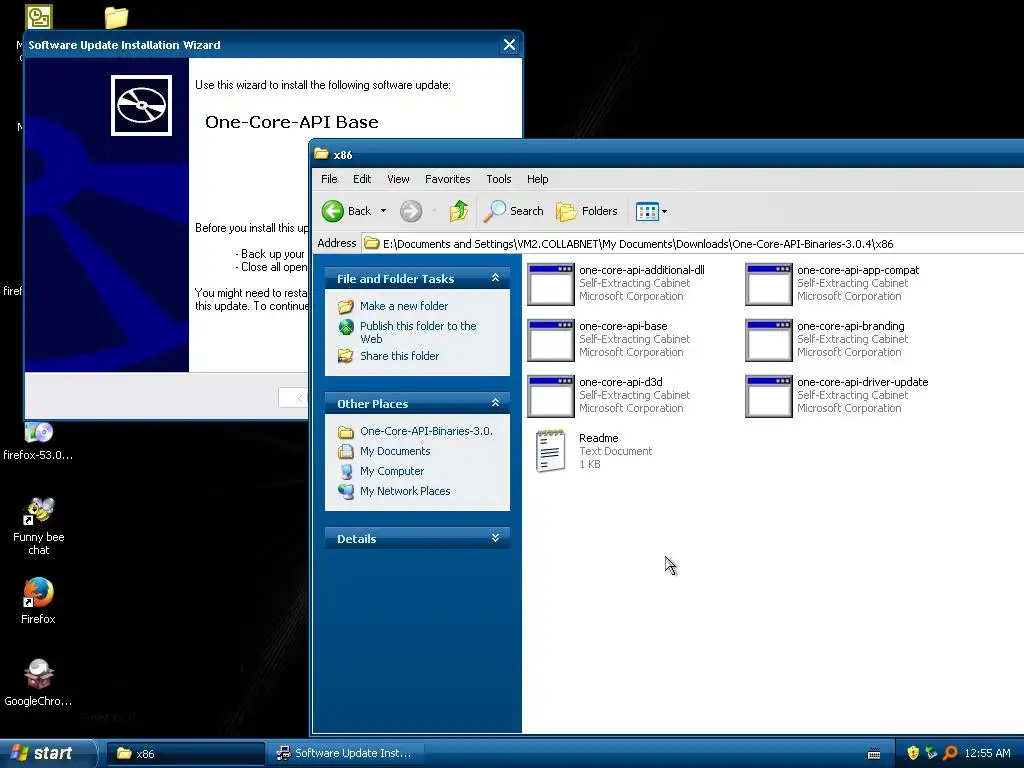This screenshot has height=768, width=1024.
Task: Open the Tools menu
Action: 498,179
